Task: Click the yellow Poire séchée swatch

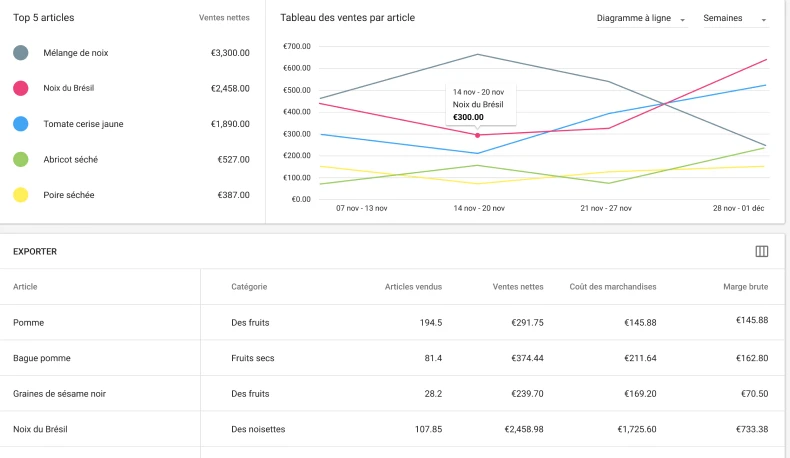Action: click(20, 195)
